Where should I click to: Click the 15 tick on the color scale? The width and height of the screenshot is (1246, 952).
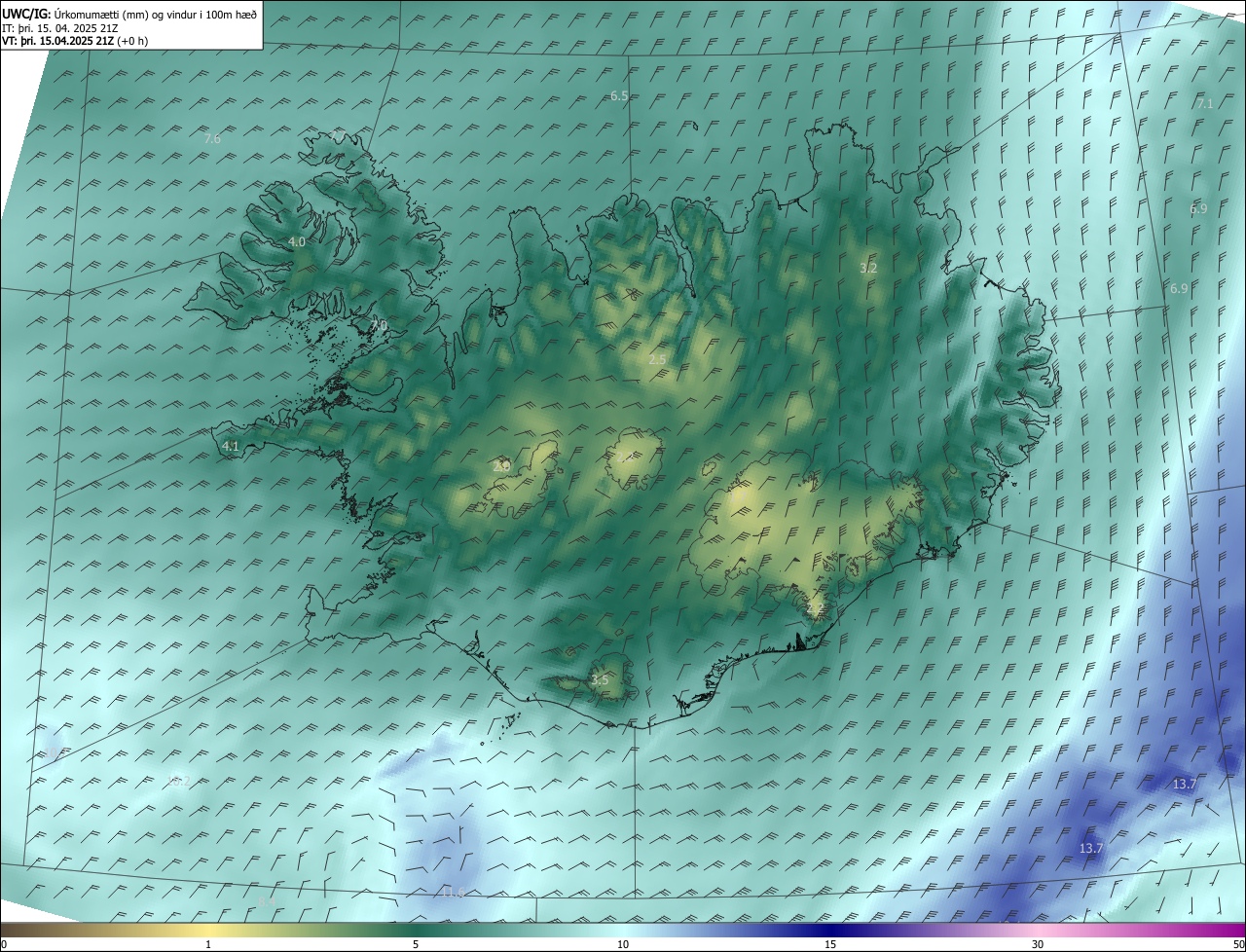[830, 944]
